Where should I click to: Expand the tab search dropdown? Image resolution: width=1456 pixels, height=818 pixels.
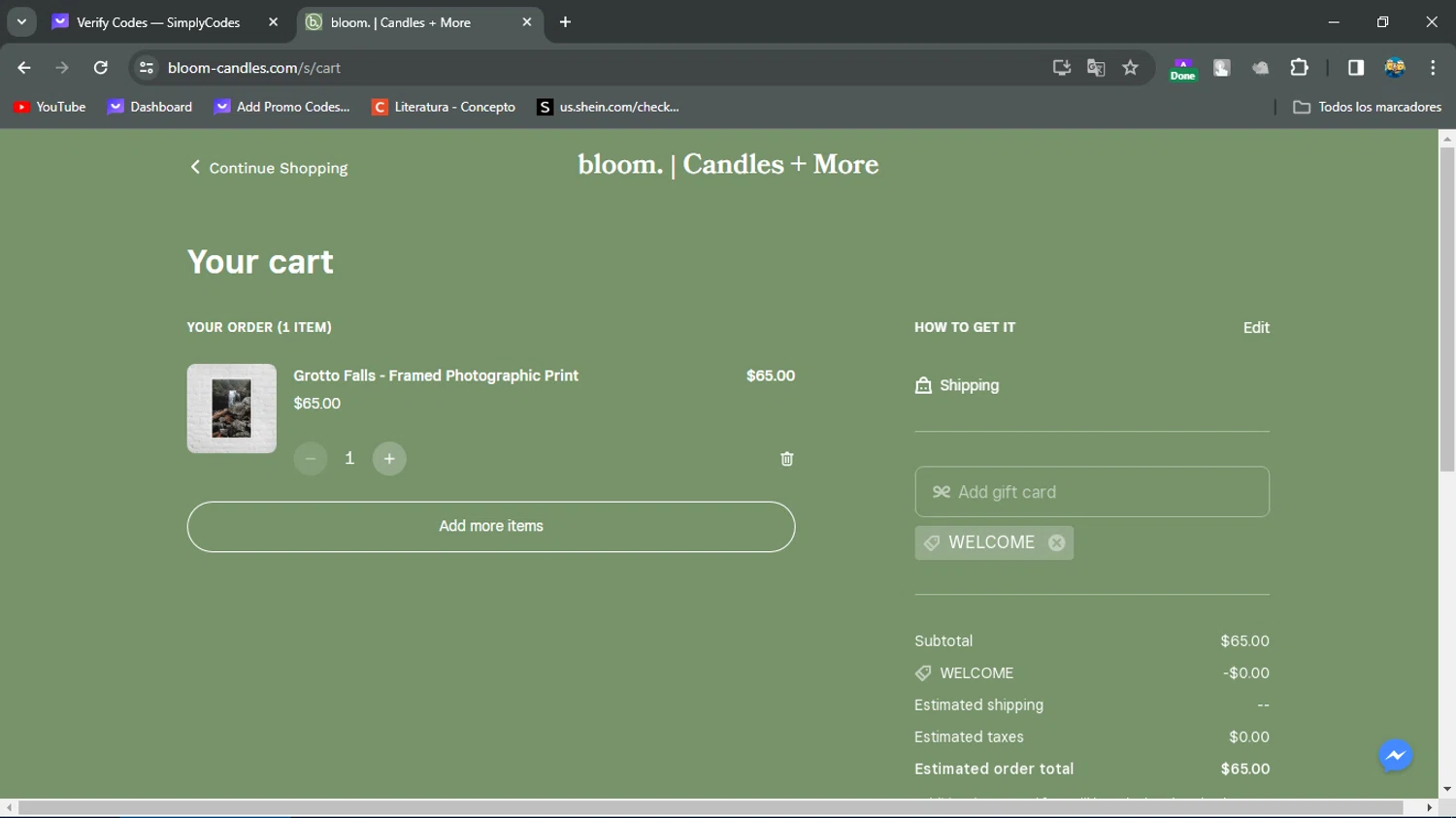21,22
